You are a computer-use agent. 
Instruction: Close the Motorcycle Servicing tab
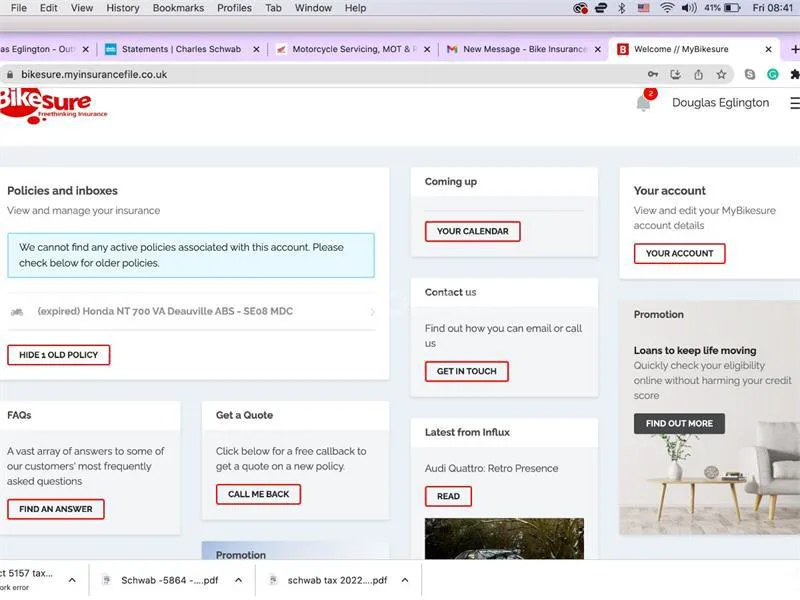427,49
